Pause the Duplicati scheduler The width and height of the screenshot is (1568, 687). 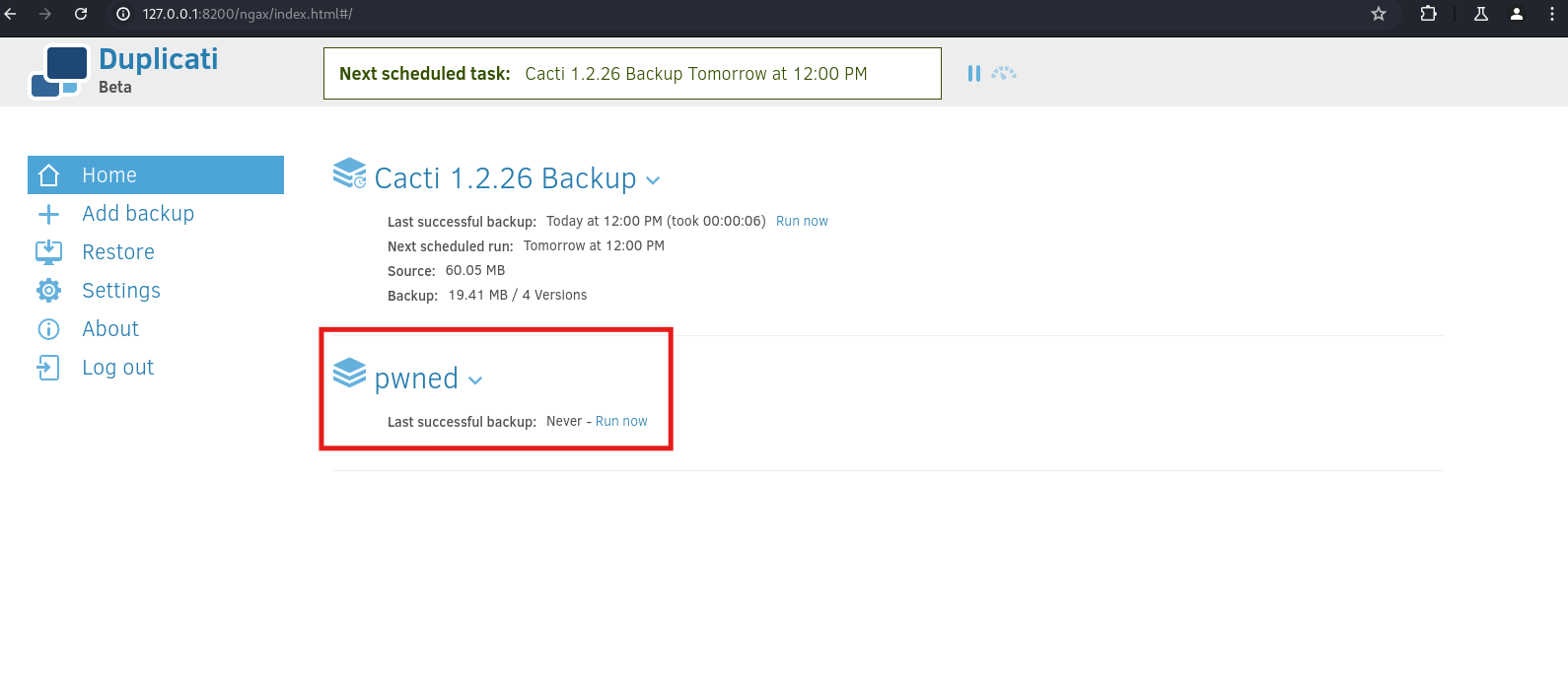coord(974,74)
